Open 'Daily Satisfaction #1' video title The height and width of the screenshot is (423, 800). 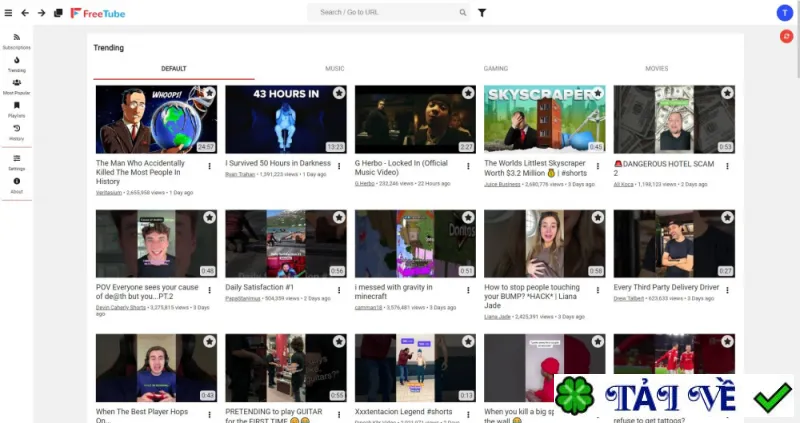point(260,287)
